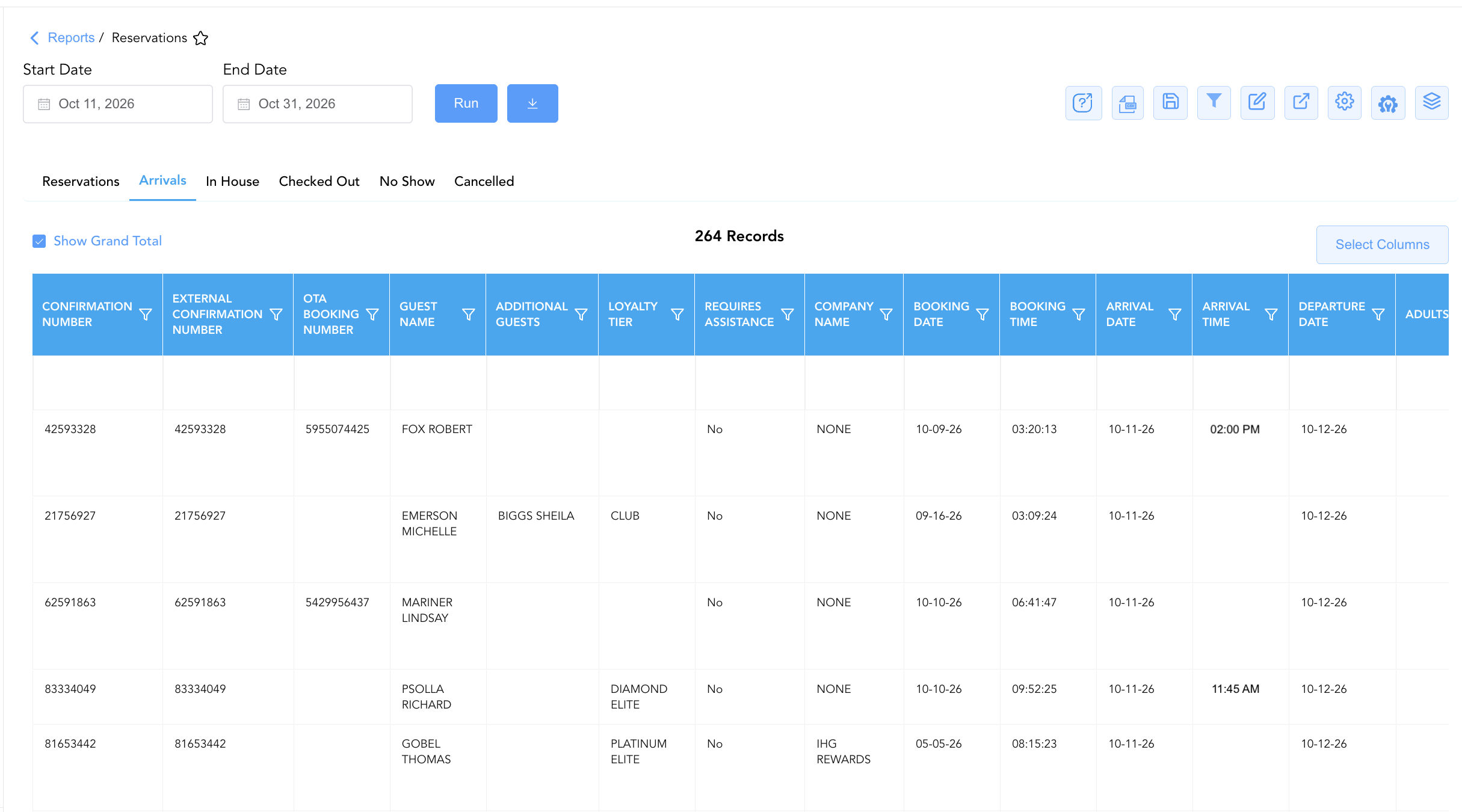
Task: Open the filter funnel toolbar icon
Action: (x=1214, y=103)
